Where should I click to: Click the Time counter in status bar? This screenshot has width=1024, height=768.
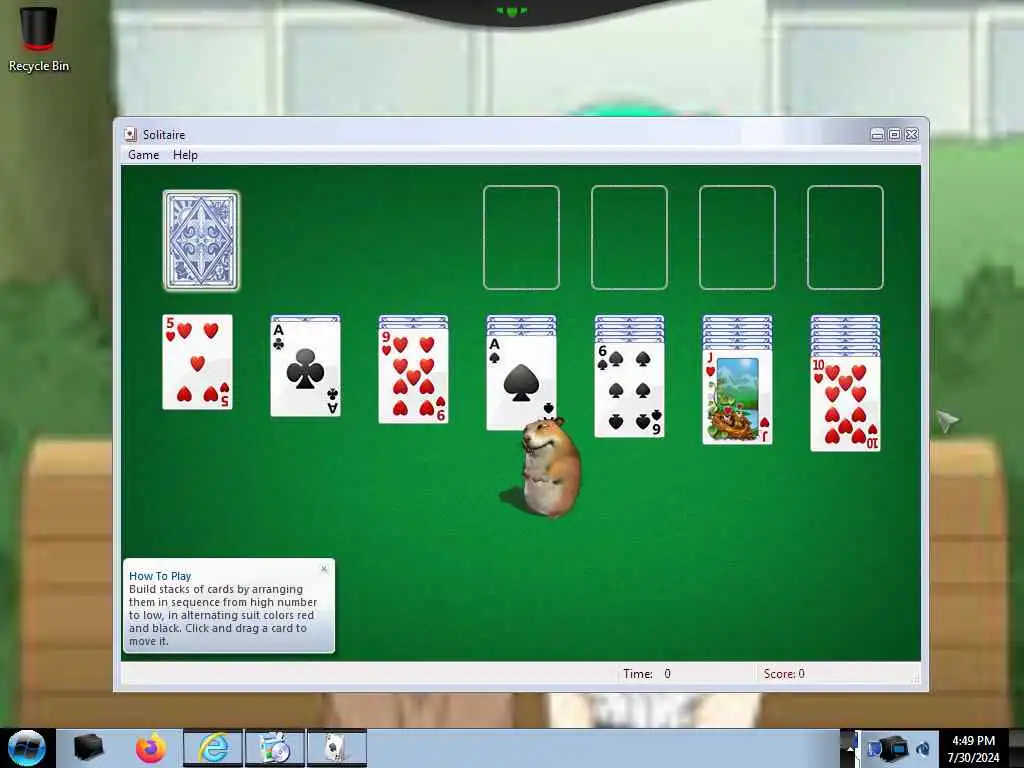[x=647, y=673]
